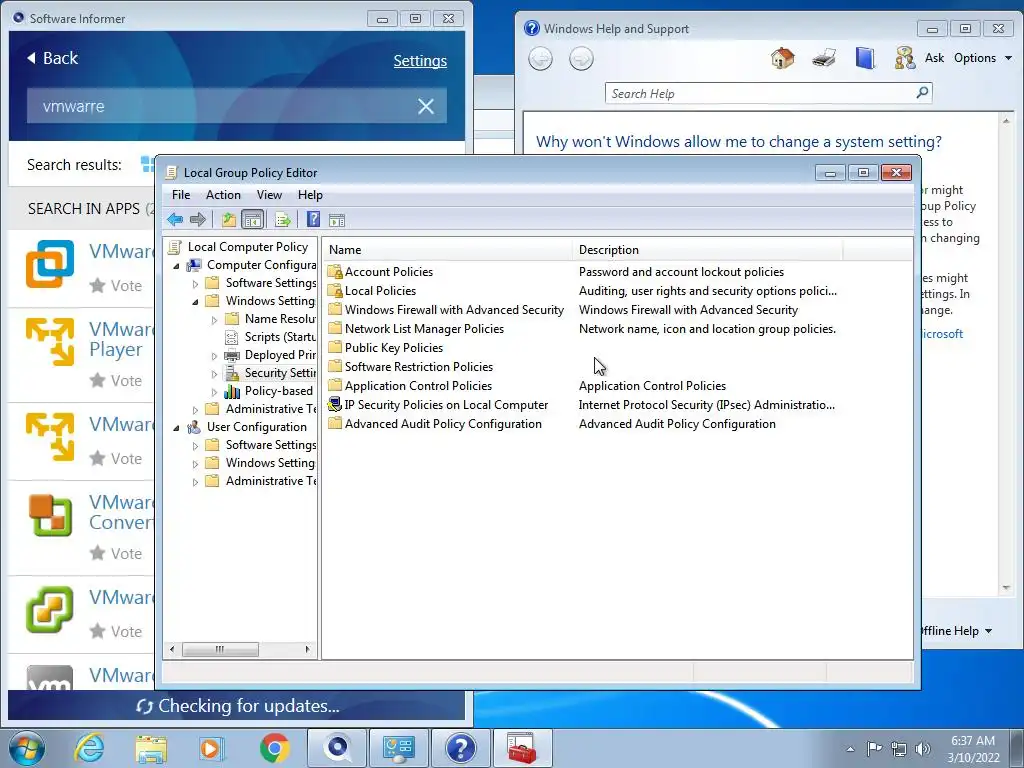Toggle the Show/Hide Console Tree toolbar icon

pyautogui.click(x=252, y=219)
